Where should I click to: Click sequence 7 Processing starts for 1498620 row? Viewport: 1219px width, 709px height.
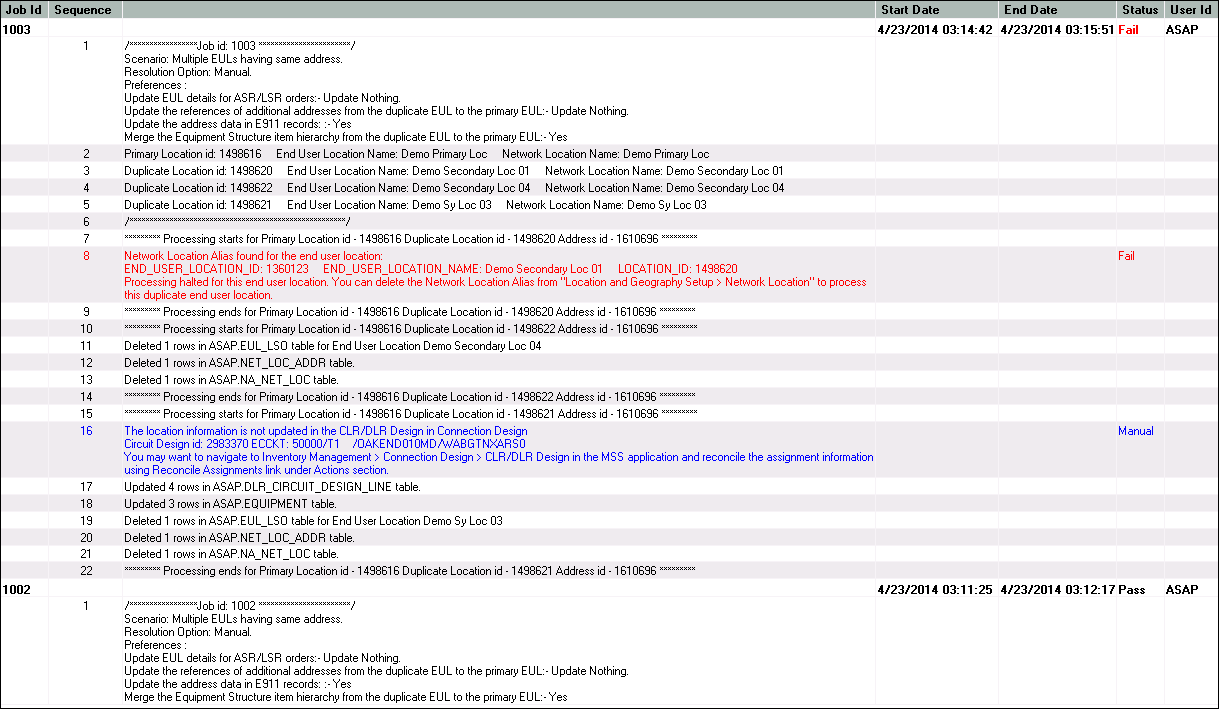click(609, 239)
